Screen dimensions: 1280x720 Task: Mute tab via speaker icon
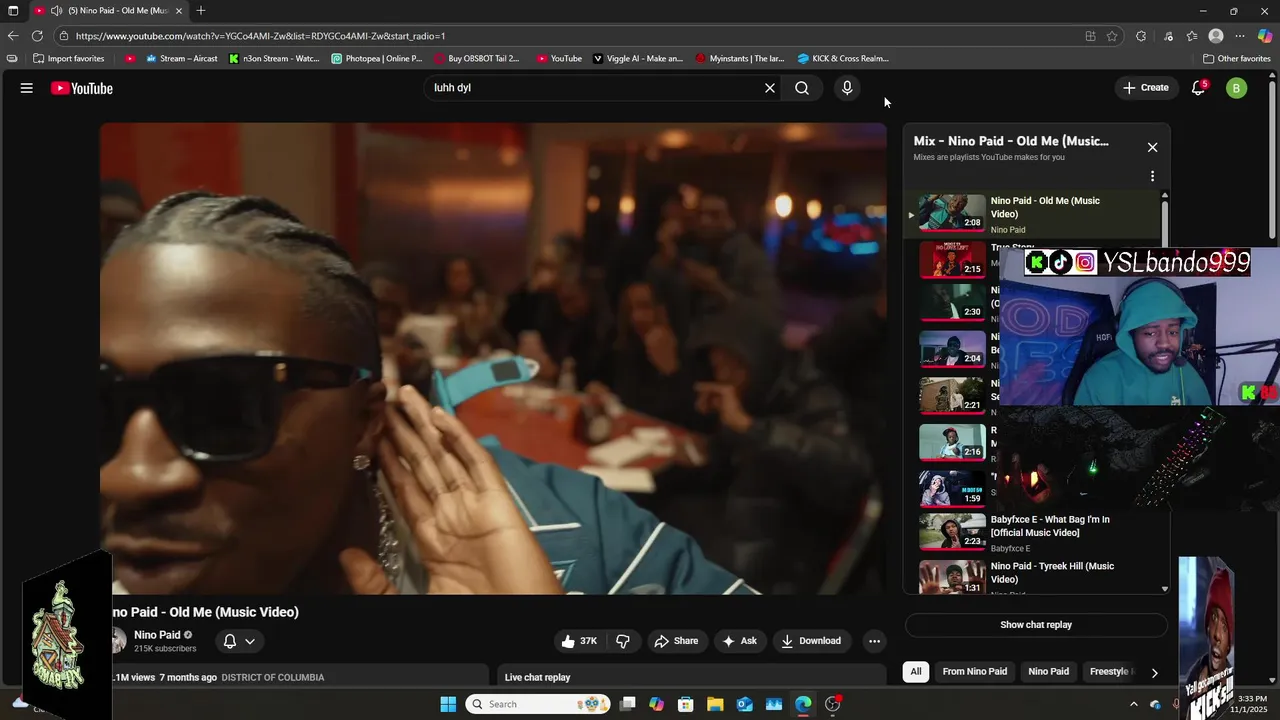[x=56, y=10]
